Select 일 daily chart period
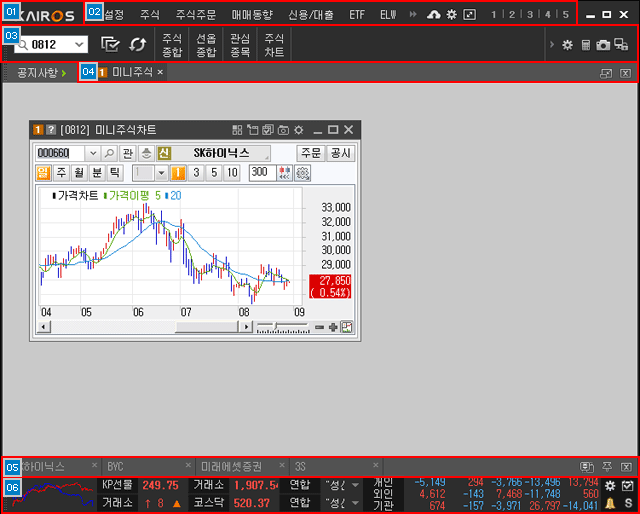 pyautogui.click(x=43, y=173)
